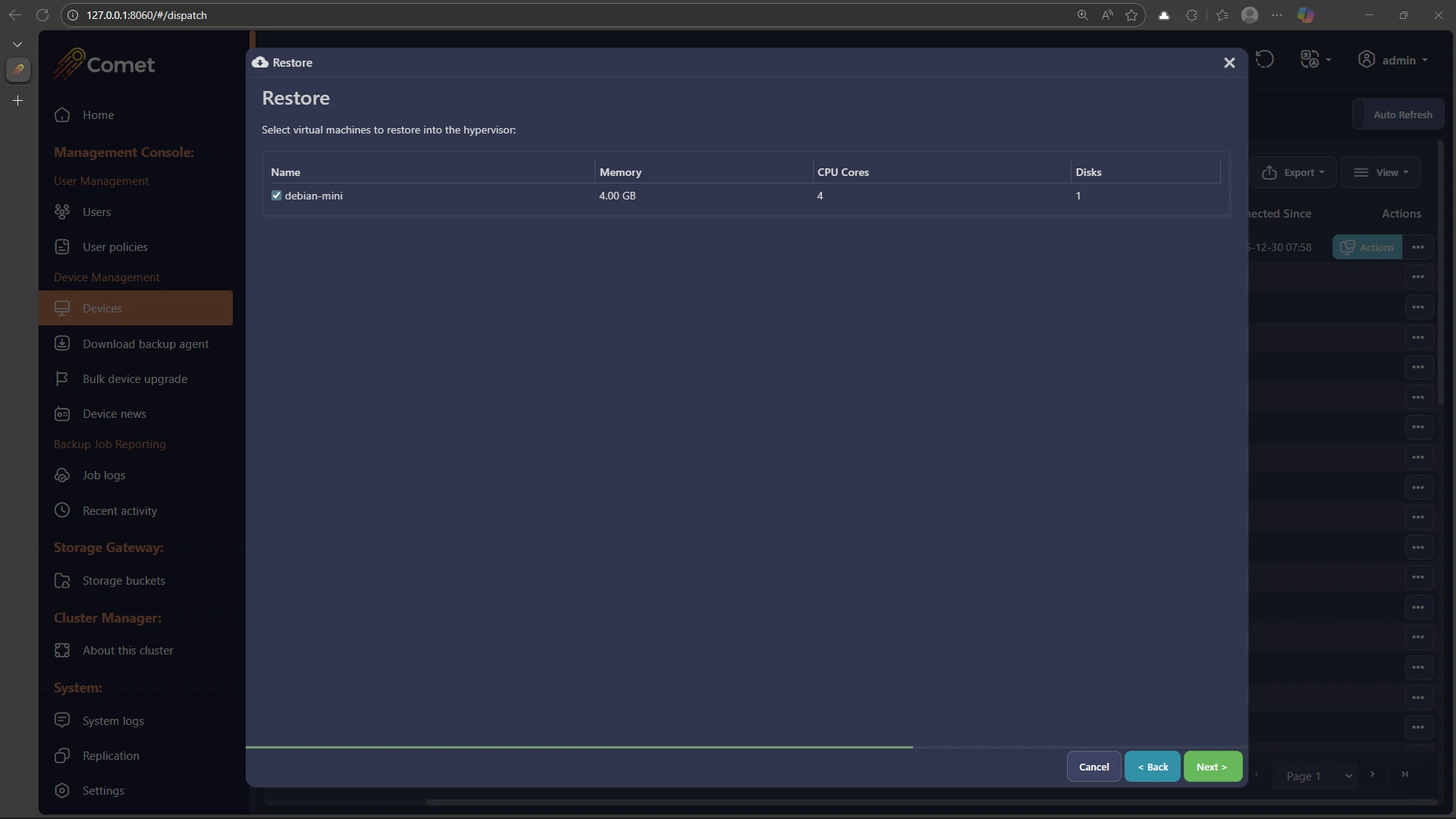Open a new vertical tab with plus
This screenshot has height=819, width=1456.
point(17,100)
